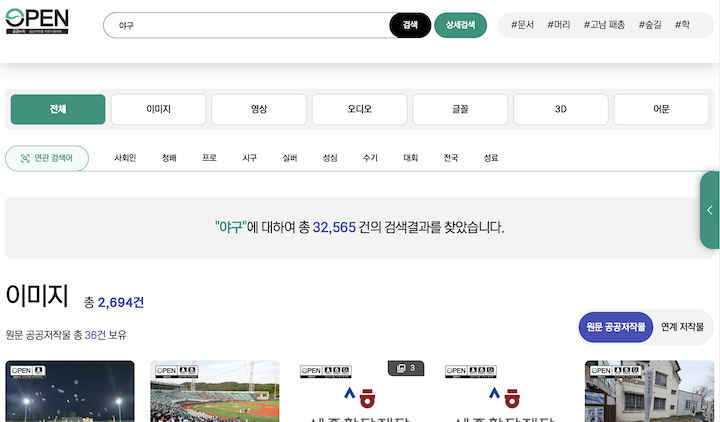Select the 전체 category tab
This screenshot has height=422, width=720.
pos(58,110)
